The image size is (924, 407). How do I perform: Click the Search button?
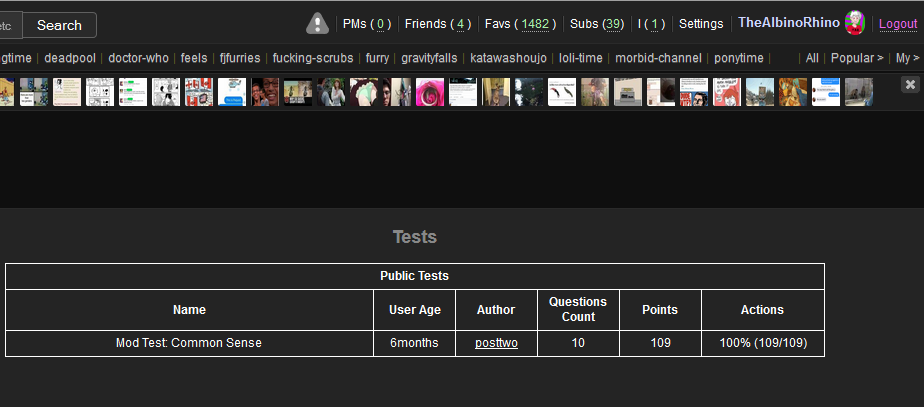point(59,25)
